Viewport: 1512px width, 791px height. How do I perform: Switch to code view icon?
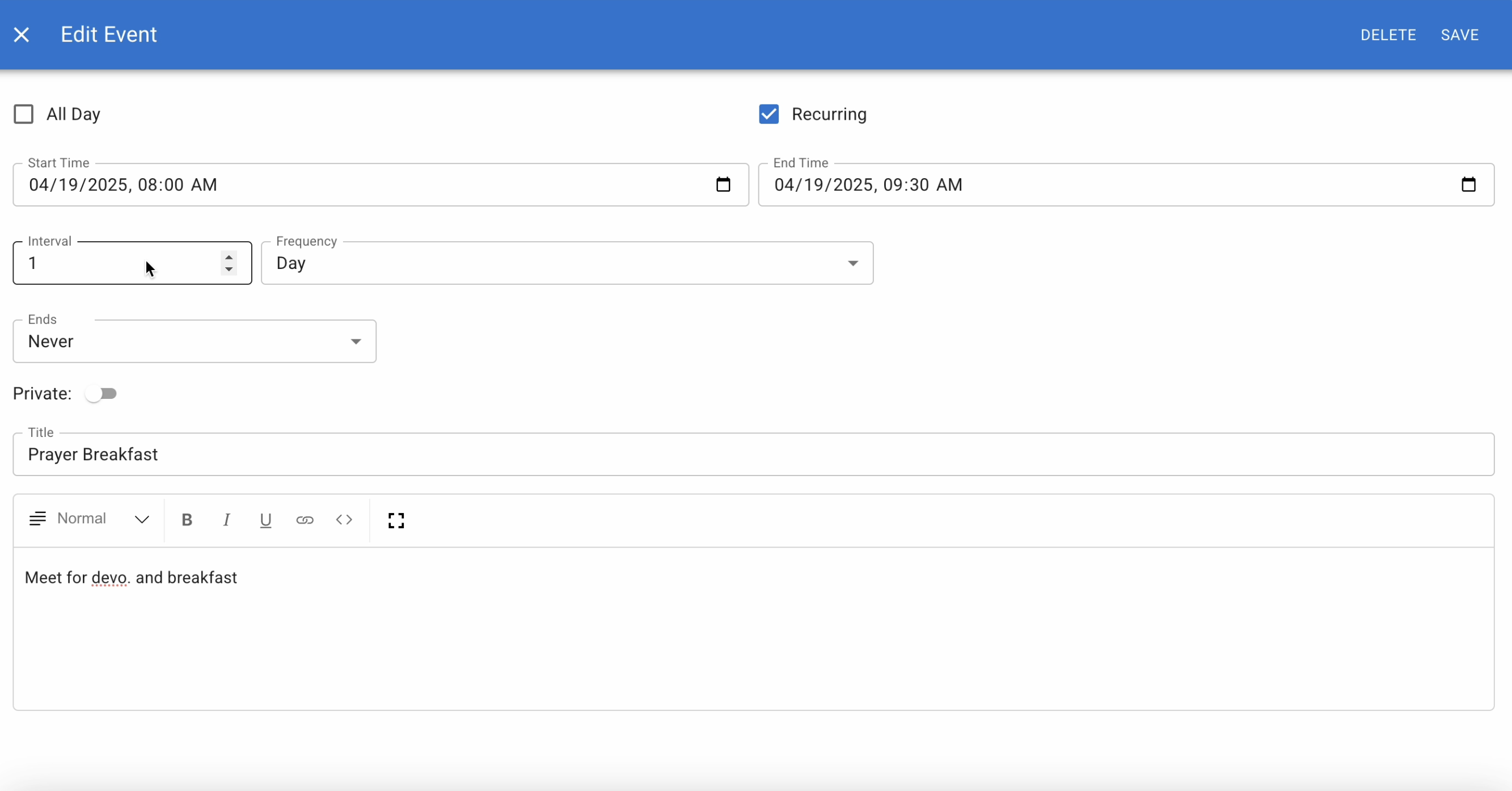click(344, 520)
